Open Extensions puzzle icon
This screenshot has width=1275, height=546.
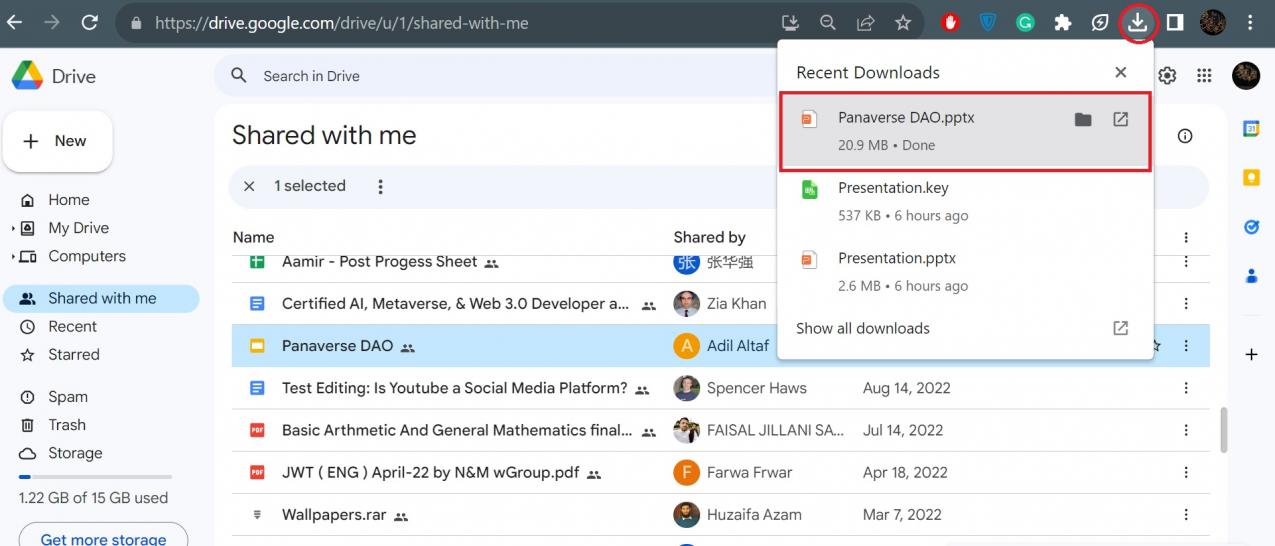[x=1062, y=22]
